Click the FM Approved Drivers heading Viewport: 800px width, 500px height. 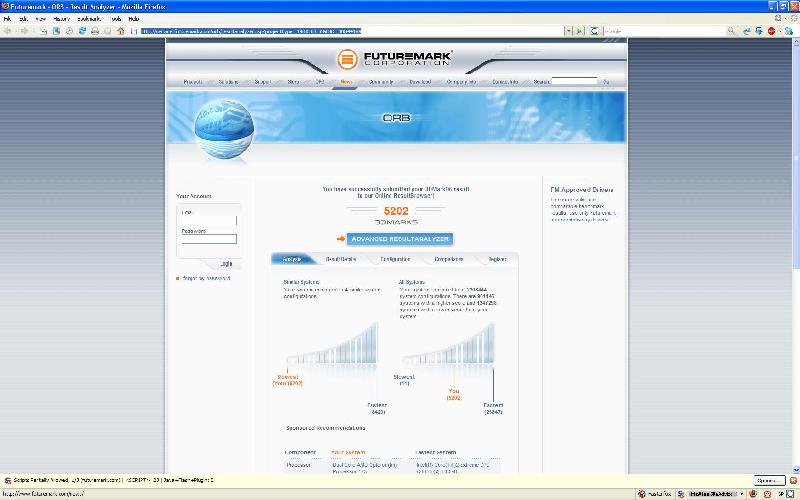(x=582, y=190)
